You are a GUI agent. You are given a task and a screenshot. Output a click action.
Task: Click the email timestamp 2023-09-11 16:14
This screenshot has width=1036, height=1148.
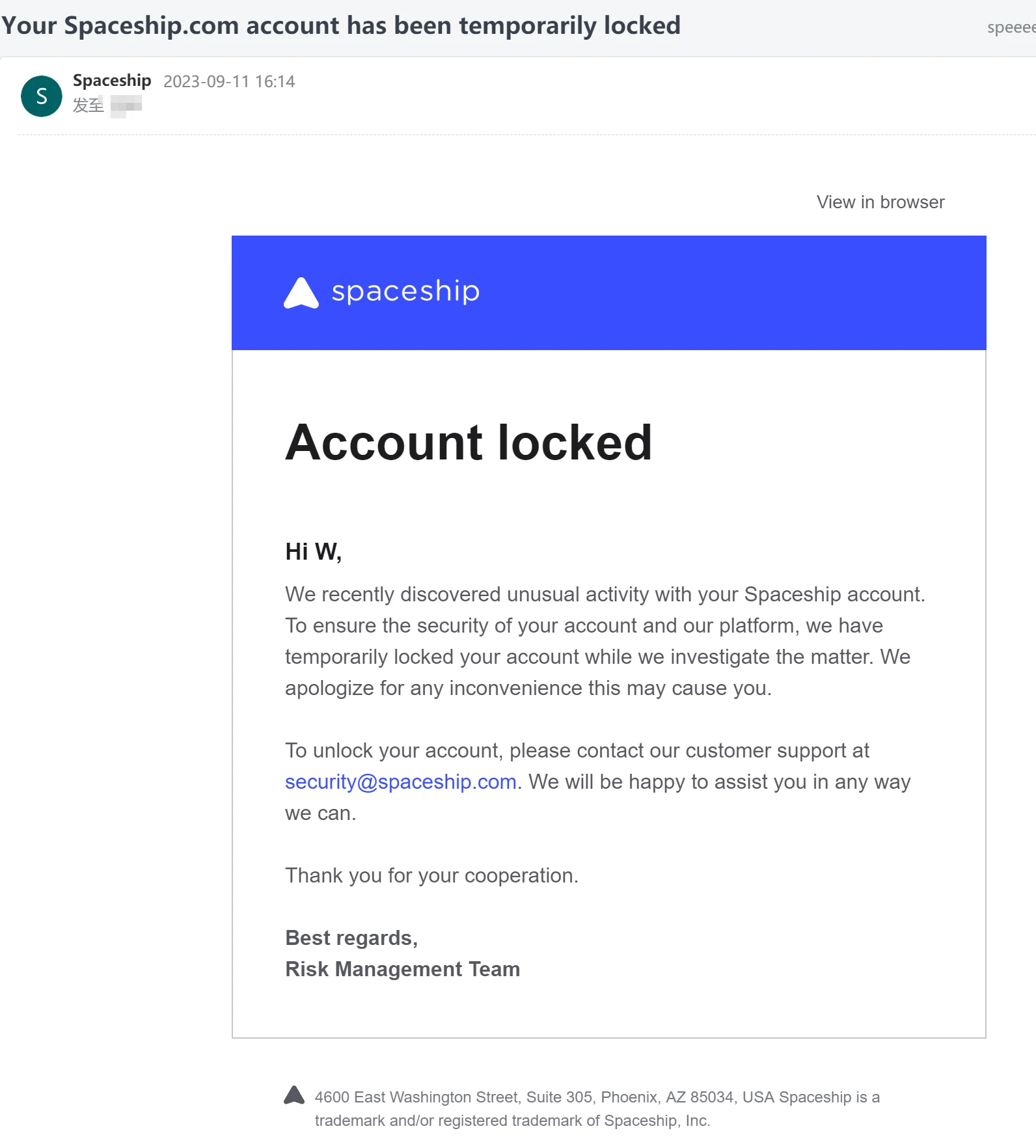(229, 81)
